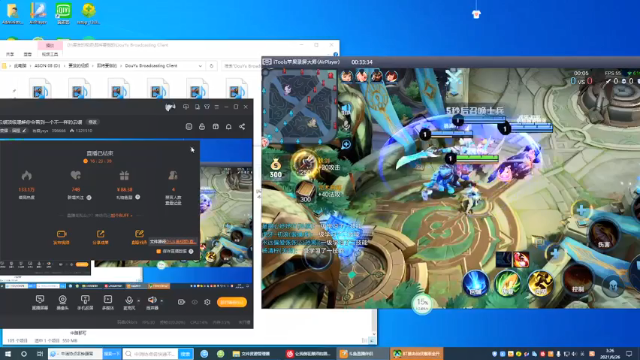
Task: Click the orange start streaming button
Action: point(231,302)
